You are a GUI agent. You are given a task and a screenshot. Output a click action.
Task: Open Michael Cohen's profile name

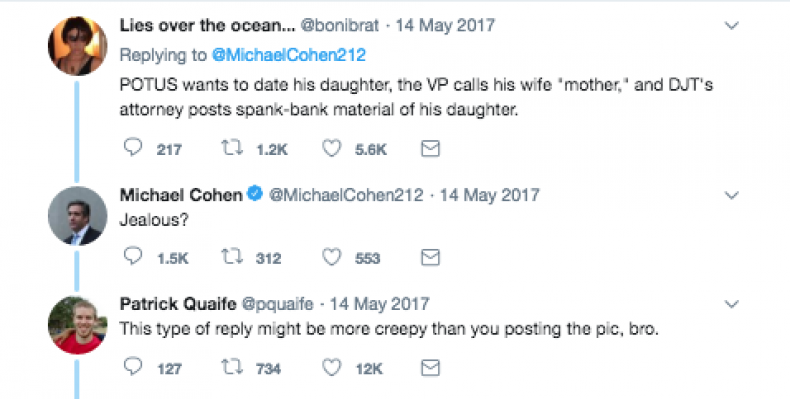point(181,195)
